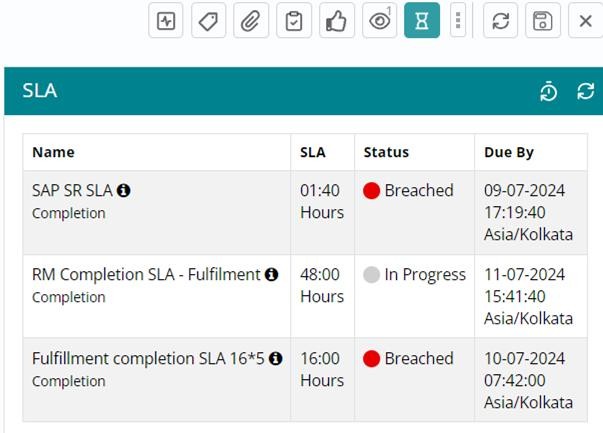
Task: Click the clipboard checklist icon
Action: (294, 21)
